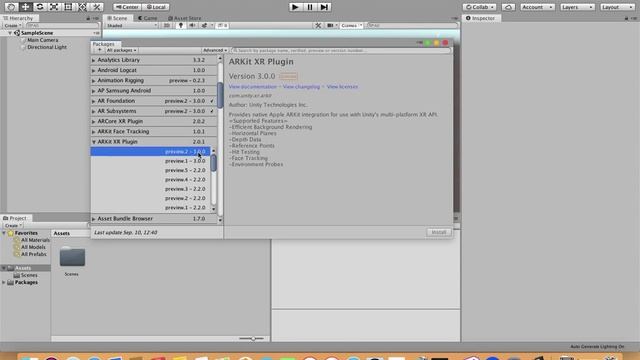Open the Scenes folder thumbnail
This screenshot has width=640, height=360.
tap(72, 257)
